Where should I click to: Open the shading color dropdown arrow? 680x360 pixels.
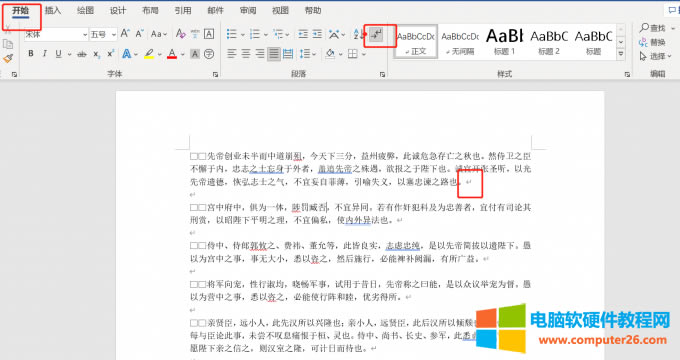(340, 54)
